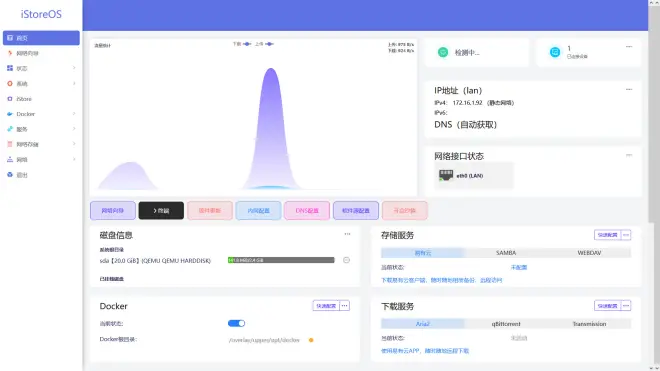660x371 pixels.
Task: Click the round icon beside sda disk usage bar
Action: point(346,260)
